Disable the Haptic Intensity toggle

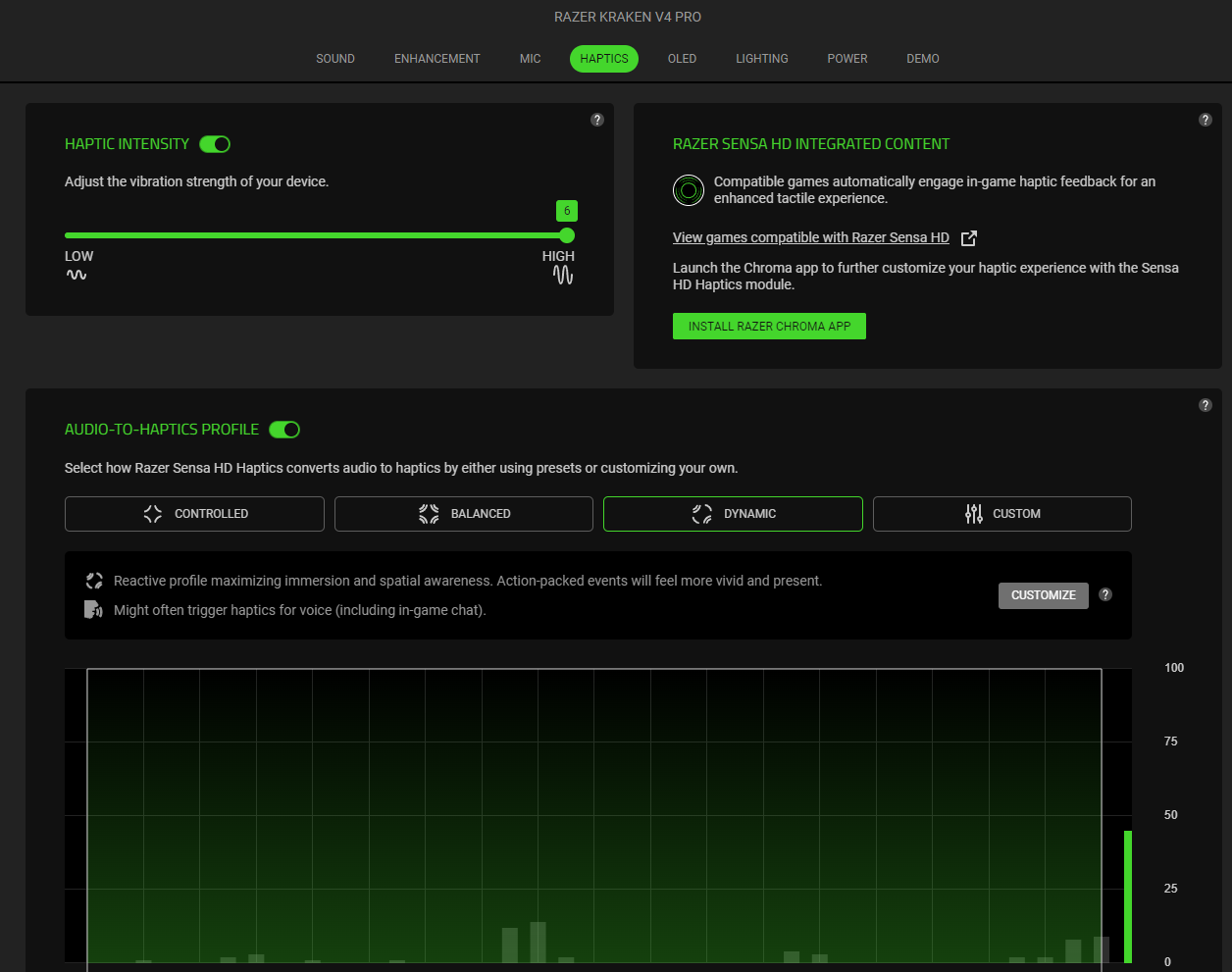[x=215, y=144]
